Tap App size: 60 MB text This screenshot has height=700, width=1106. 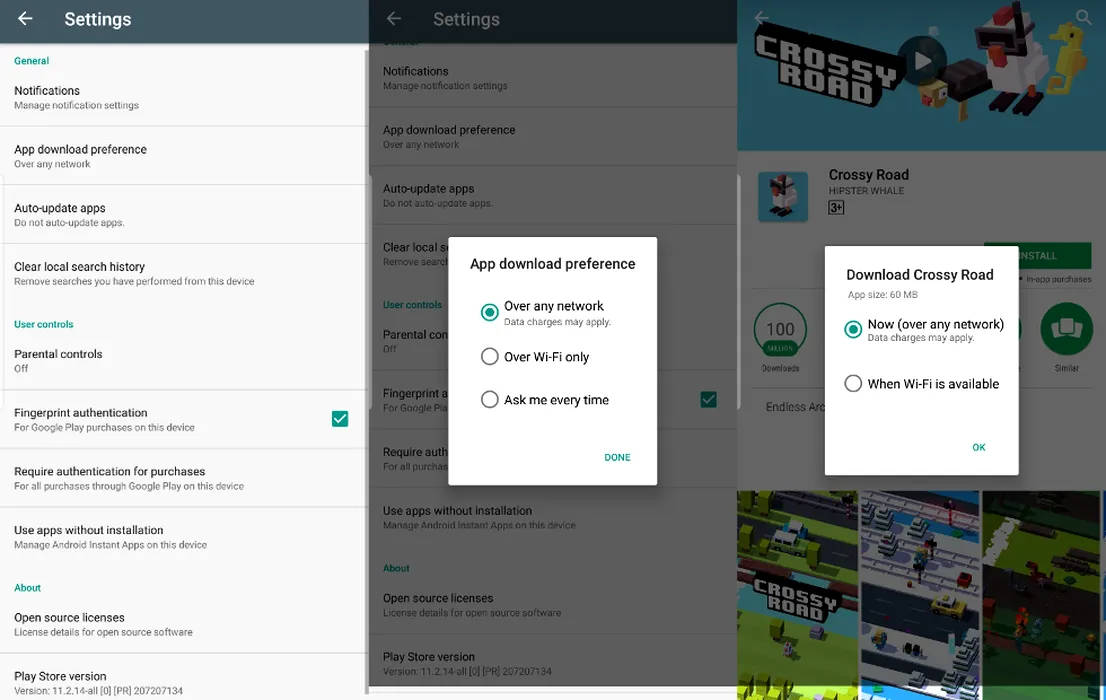882,294
